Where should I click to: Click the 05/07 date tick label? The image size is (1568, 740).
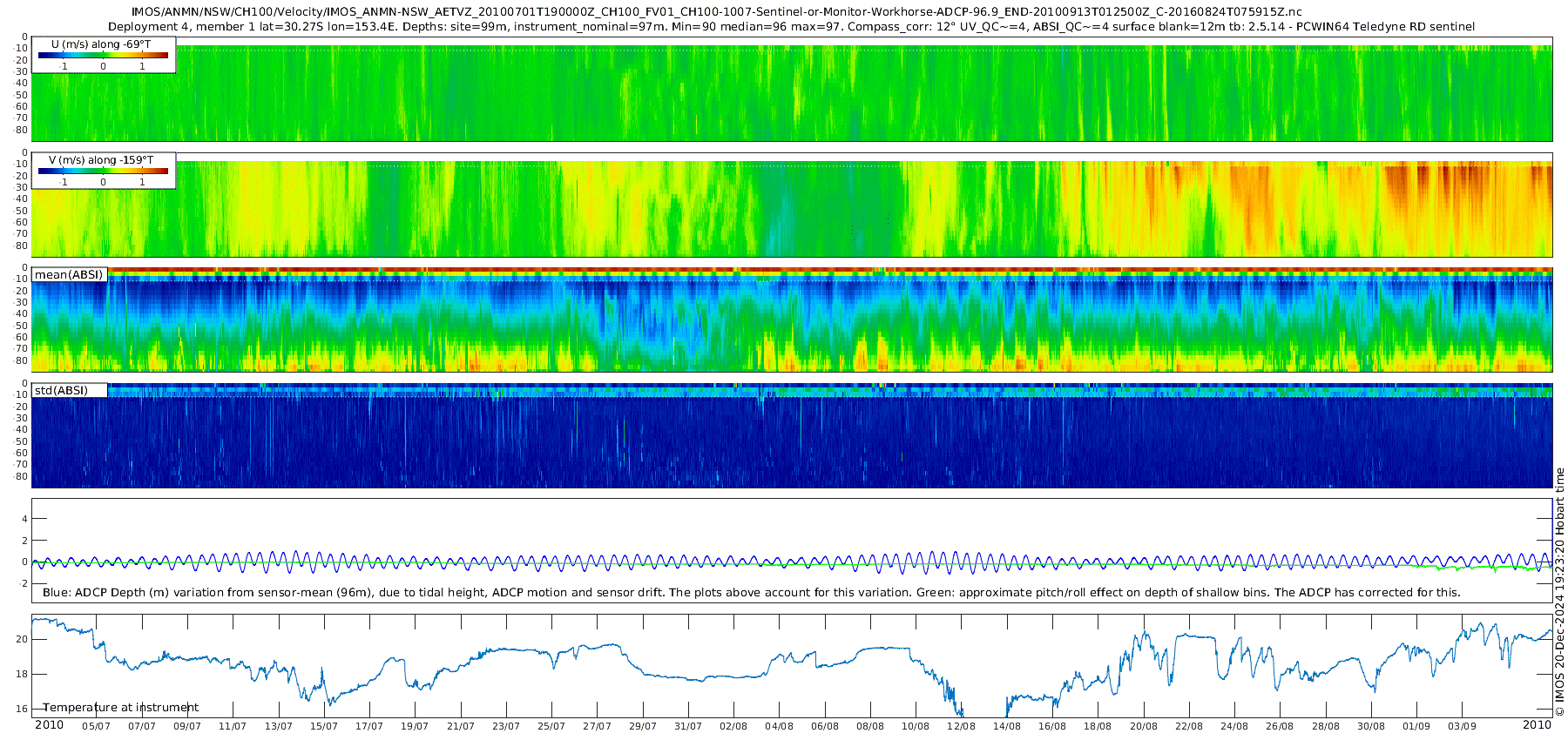[96, 726]
